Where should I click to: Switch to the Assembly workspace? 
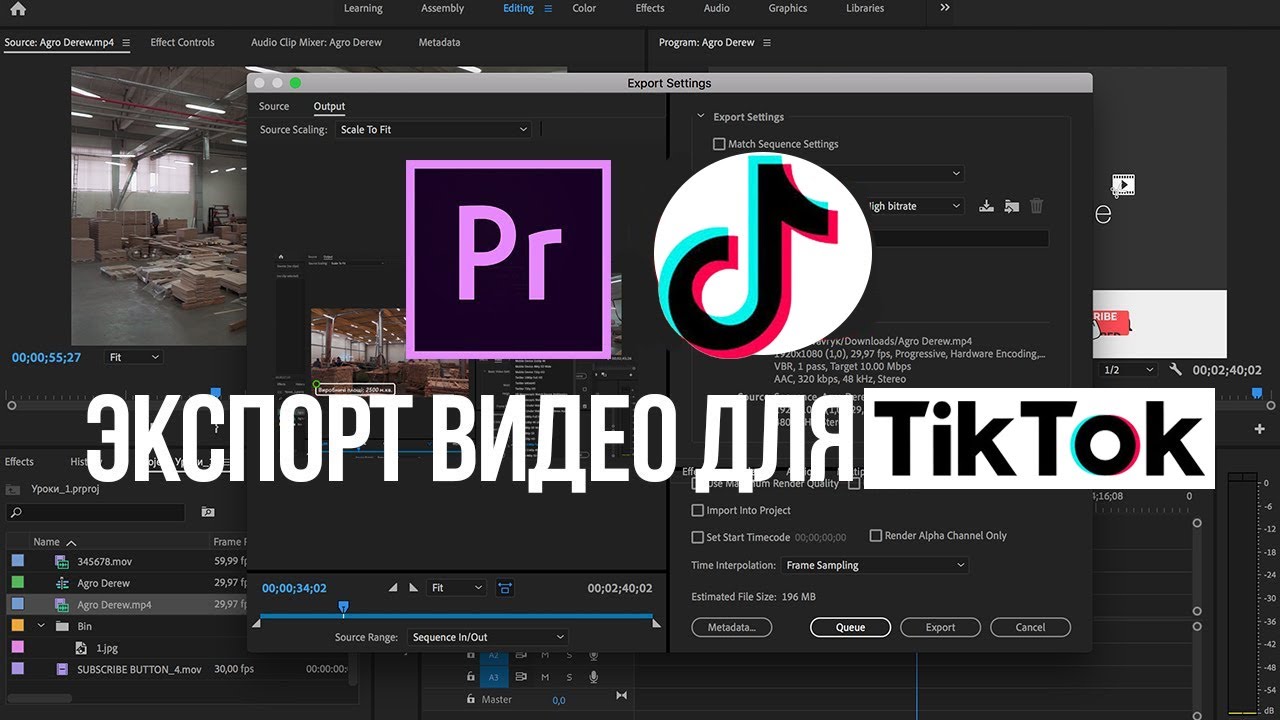coord(442,8)
